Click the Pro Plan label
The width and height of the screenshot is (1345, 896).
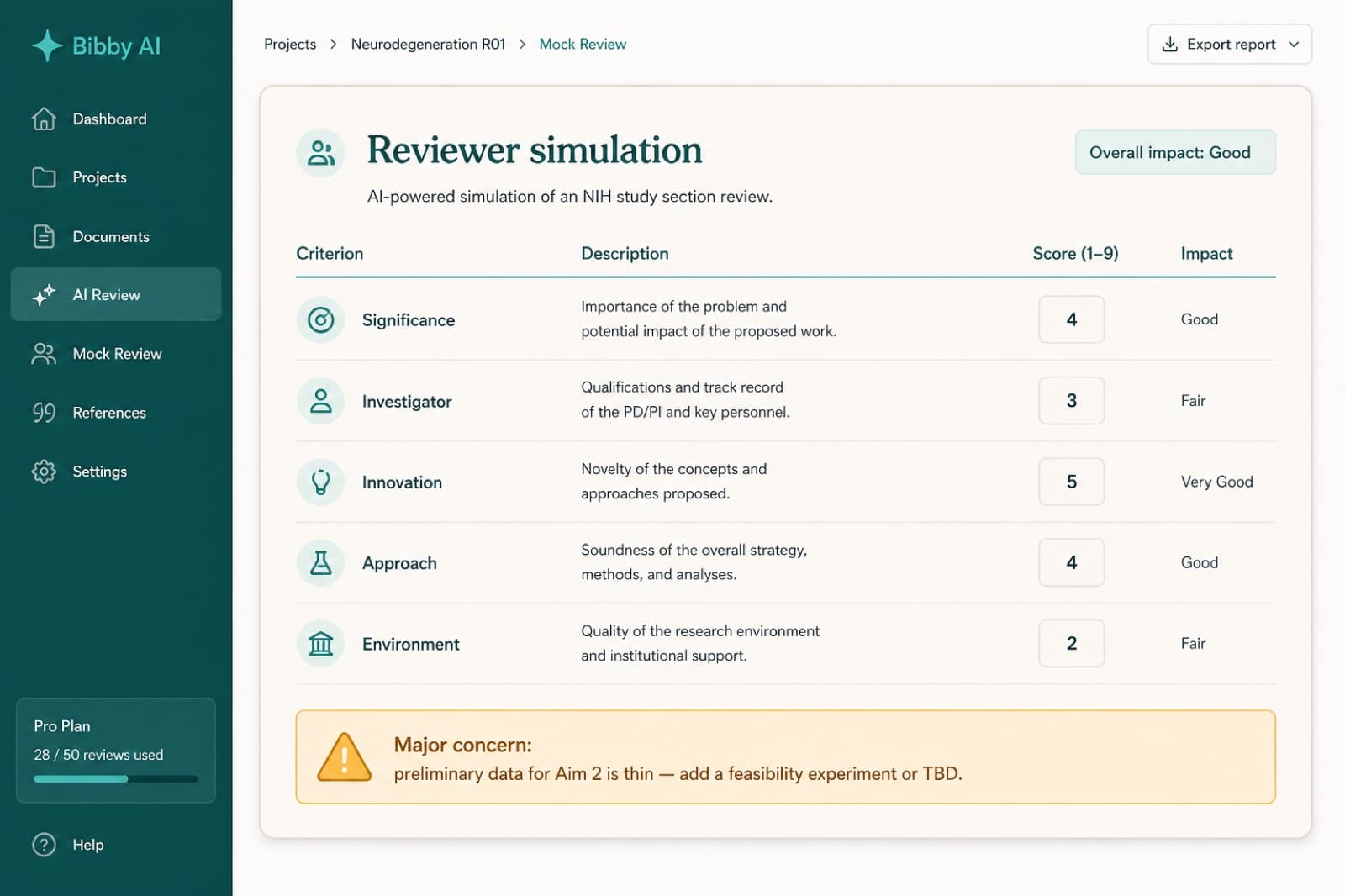coord(62,726)
